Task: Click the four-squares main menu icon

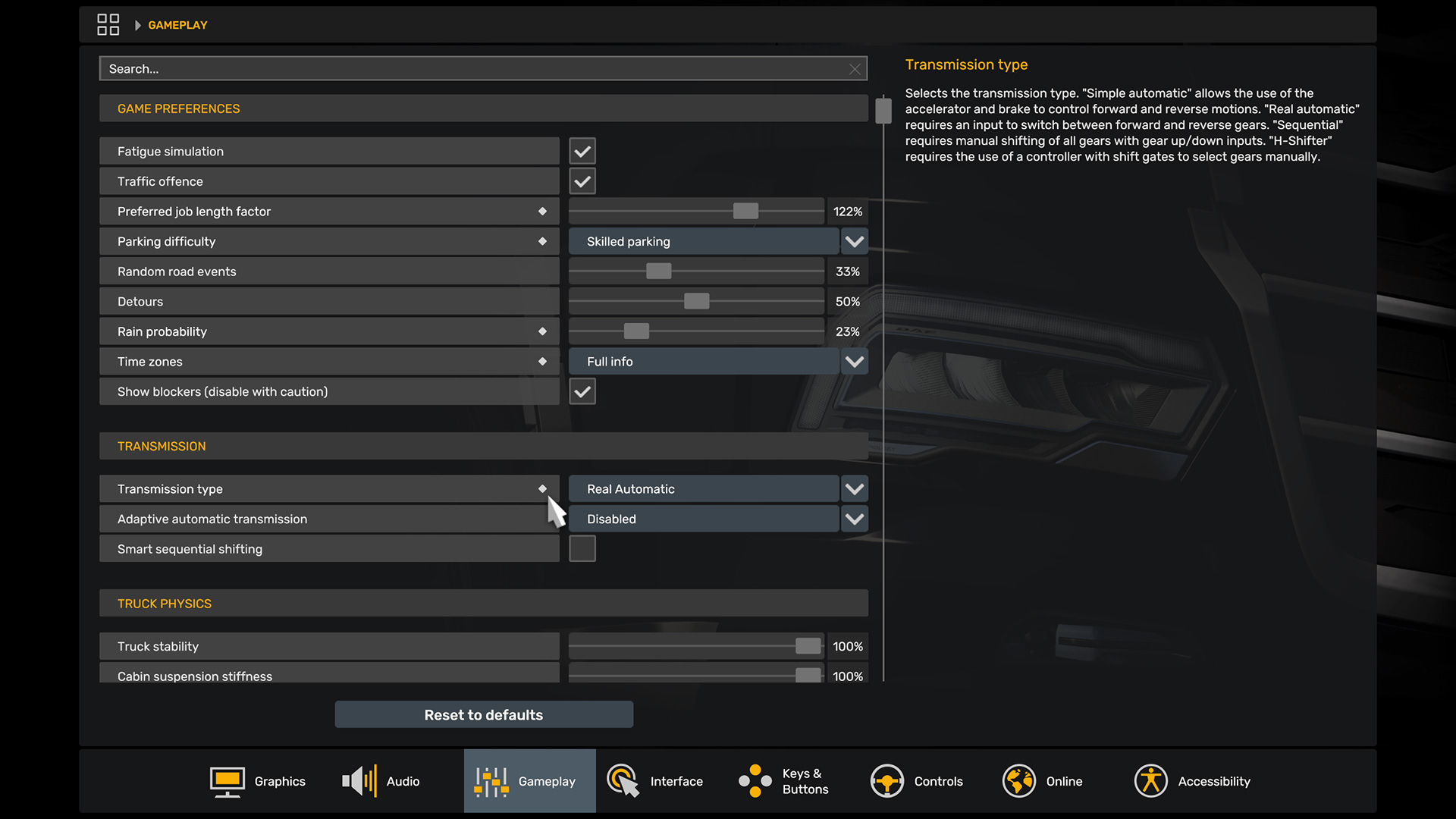Action: 108,25
